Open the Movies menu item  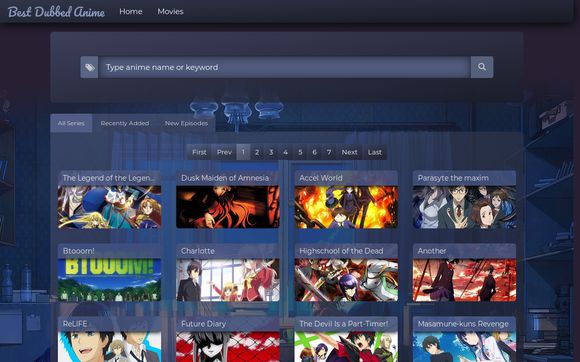point(170,11)
